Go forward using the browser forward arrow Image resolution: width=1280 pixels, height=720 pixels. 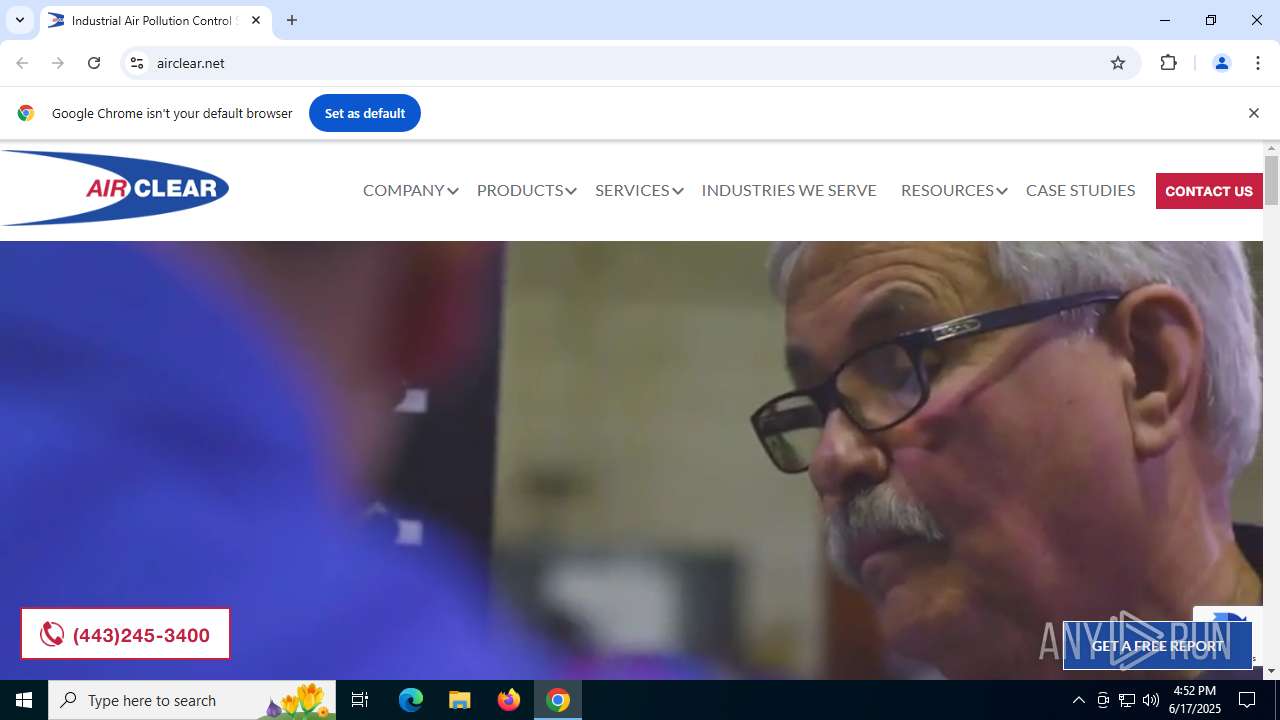58,63
